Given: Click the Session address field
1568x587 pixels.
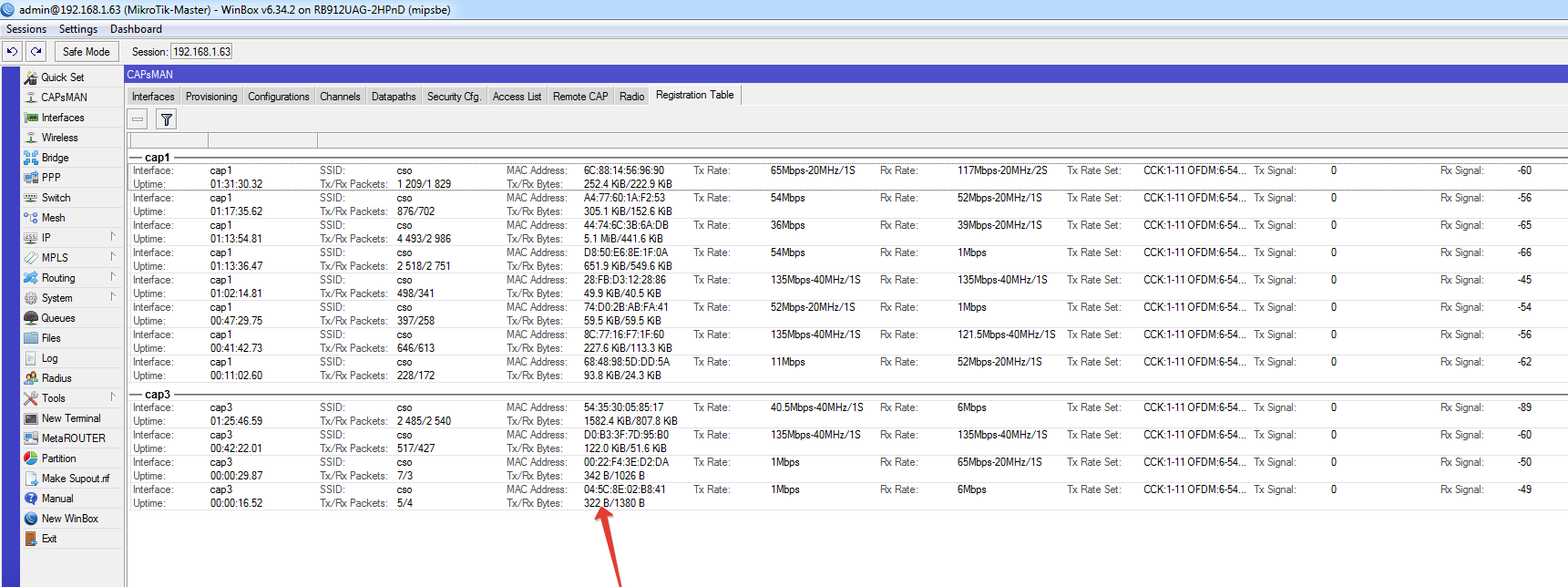Looking at the screenshot, I should (201, 52).
